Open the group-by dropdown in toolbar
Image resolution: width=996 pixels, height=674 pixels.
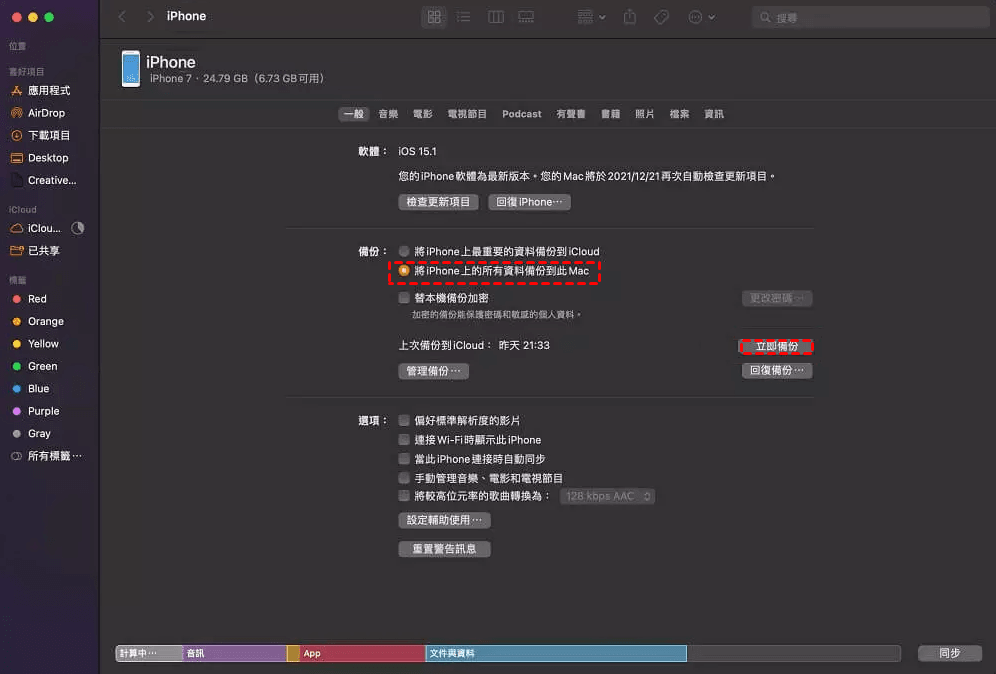click(591, 17)
